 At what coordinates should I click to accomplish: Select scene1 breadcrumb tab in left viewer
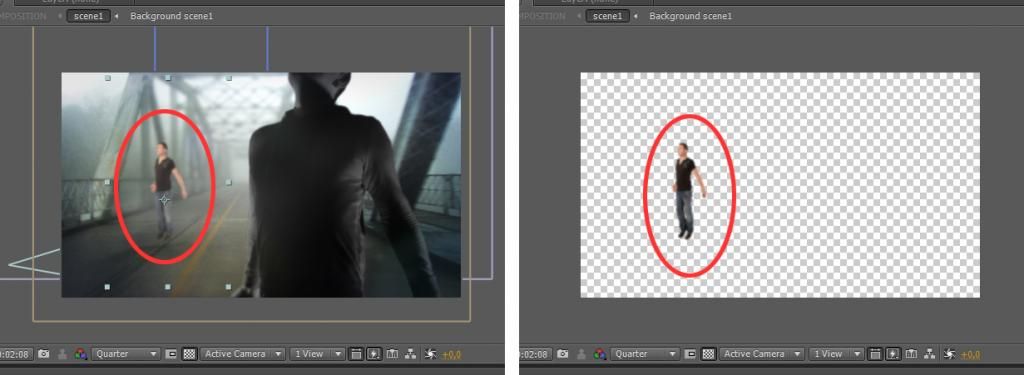(88, 16)
